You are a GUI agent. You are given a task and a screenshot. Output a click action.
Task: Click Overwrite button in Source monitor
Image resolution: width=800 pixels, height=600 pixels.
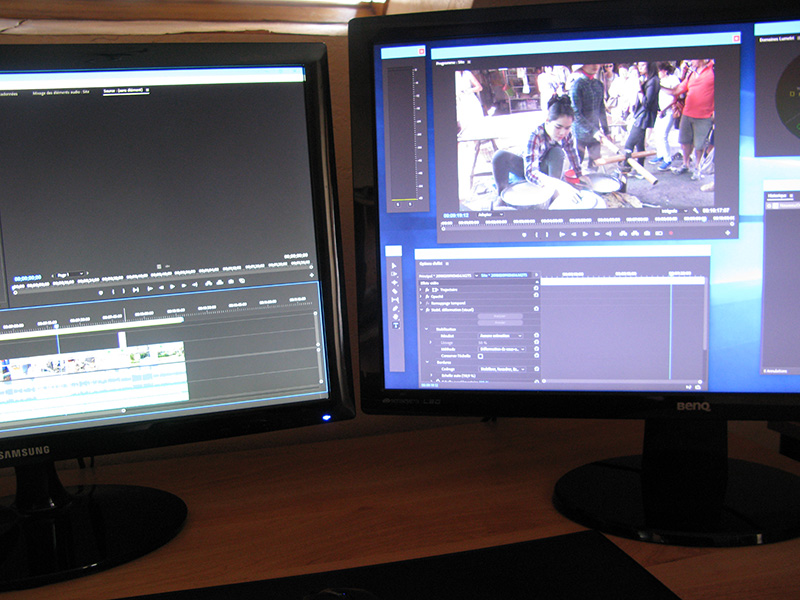coord(220,282)
